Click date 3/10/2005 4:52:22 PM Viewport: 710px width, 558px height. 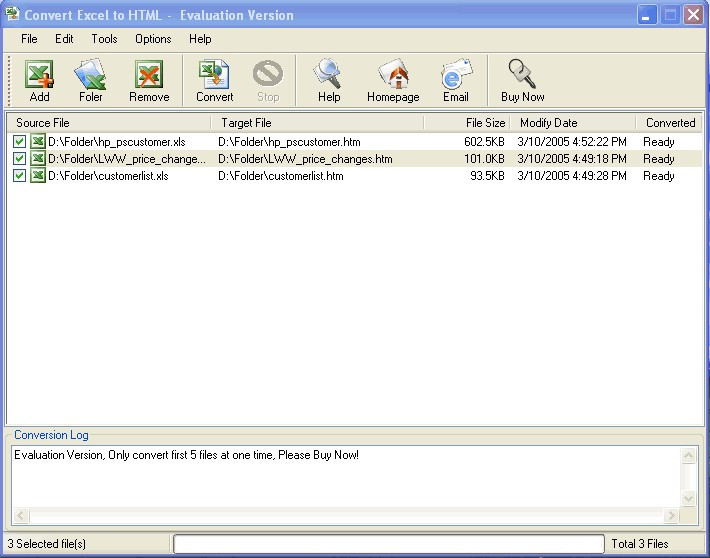pyautogui.click(x=572, y=142)
